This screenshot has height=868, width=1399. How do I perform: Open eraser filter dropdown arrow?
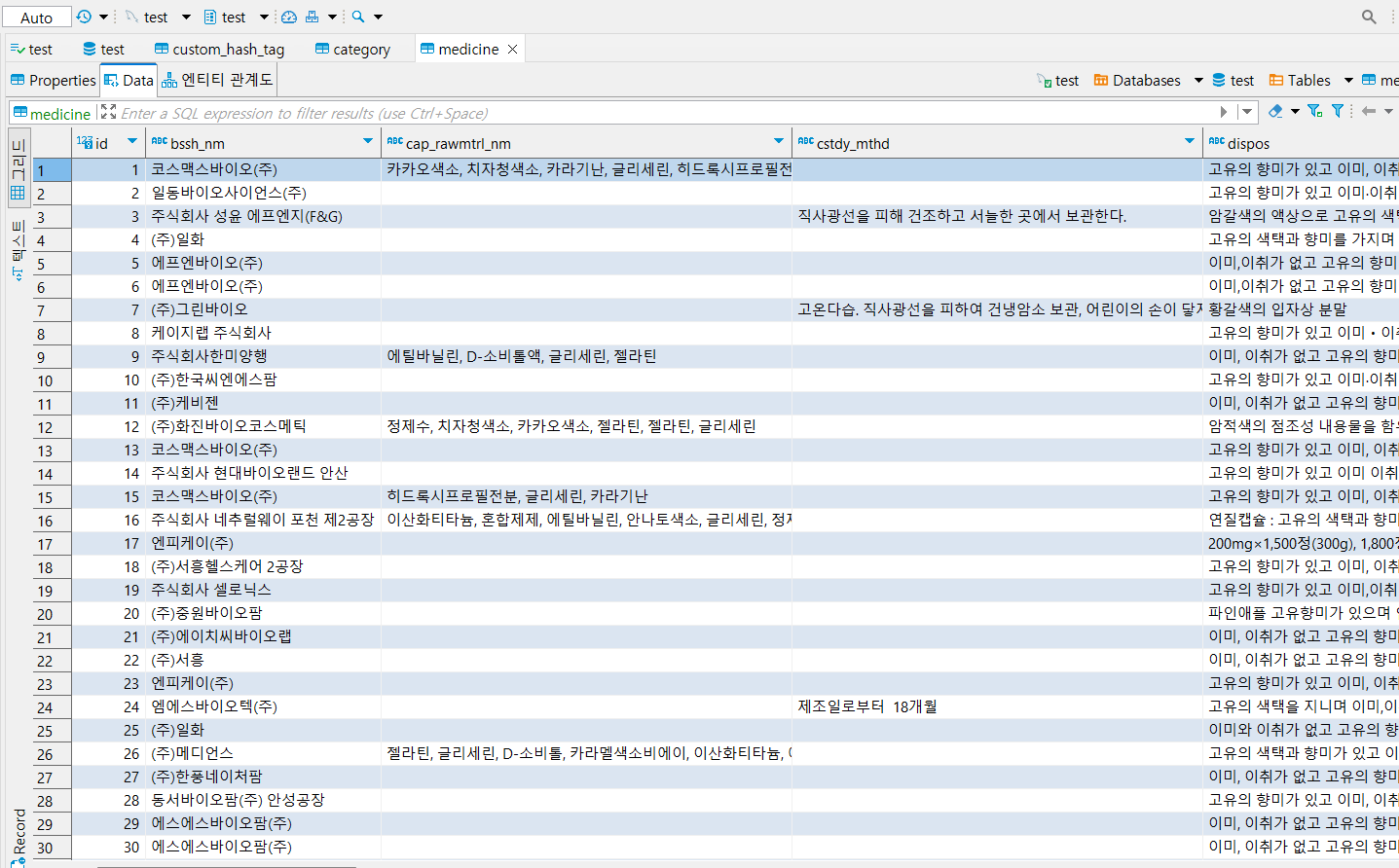click(x=1295, y=111)
